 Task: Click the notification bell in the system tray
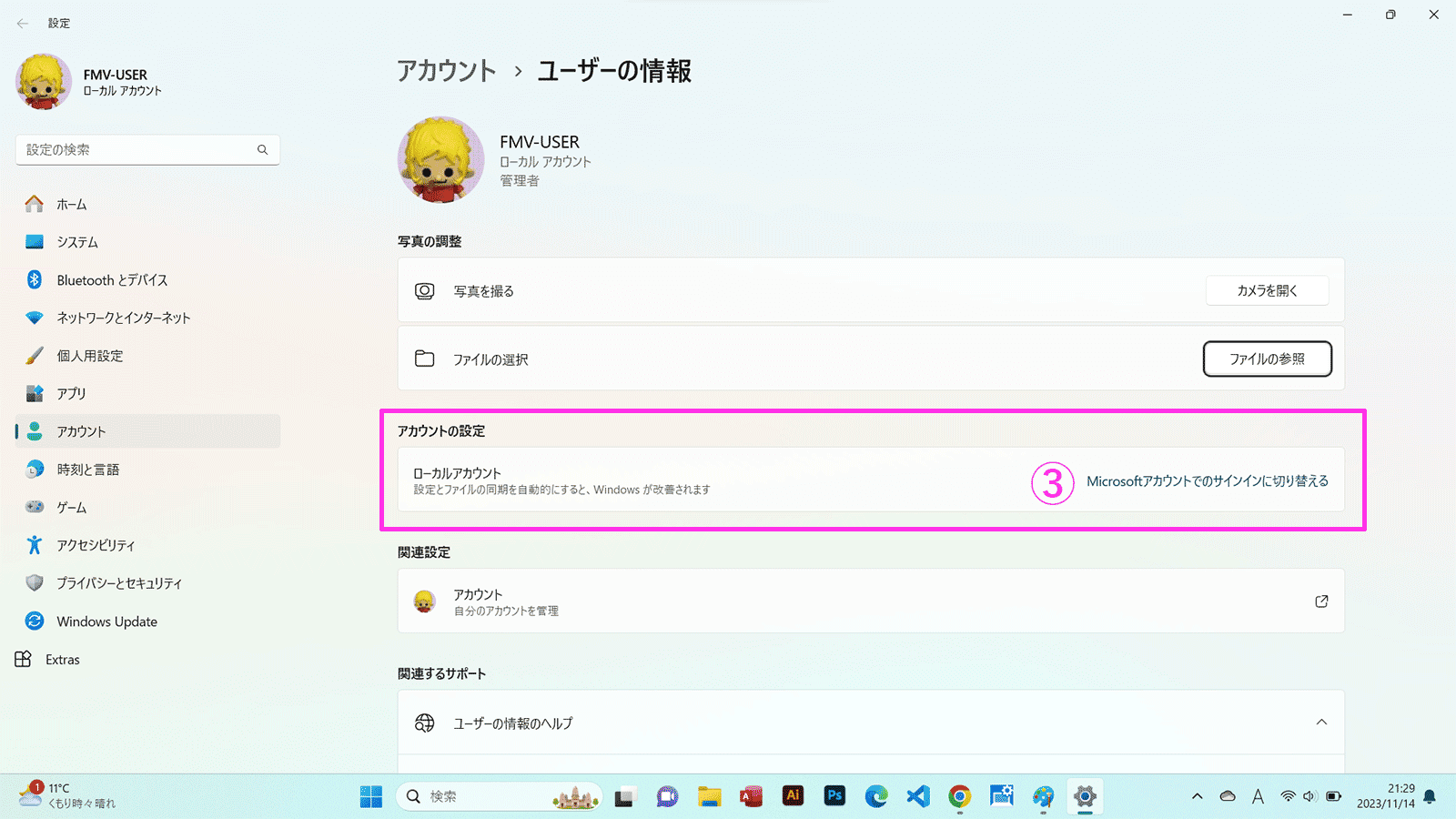1429,796
